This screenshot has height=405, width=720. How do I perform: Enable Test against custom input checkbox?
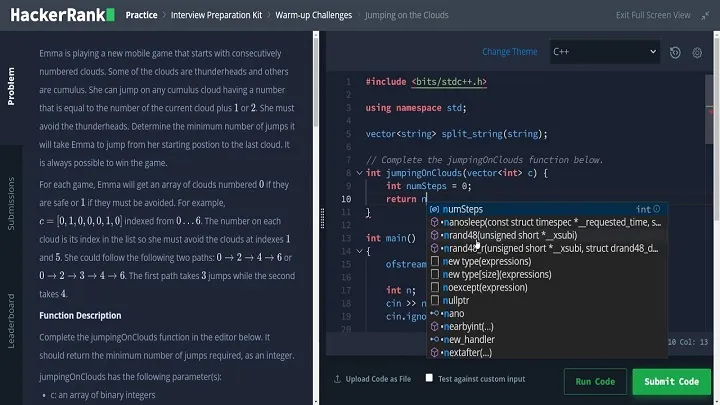tap(429, 379)
